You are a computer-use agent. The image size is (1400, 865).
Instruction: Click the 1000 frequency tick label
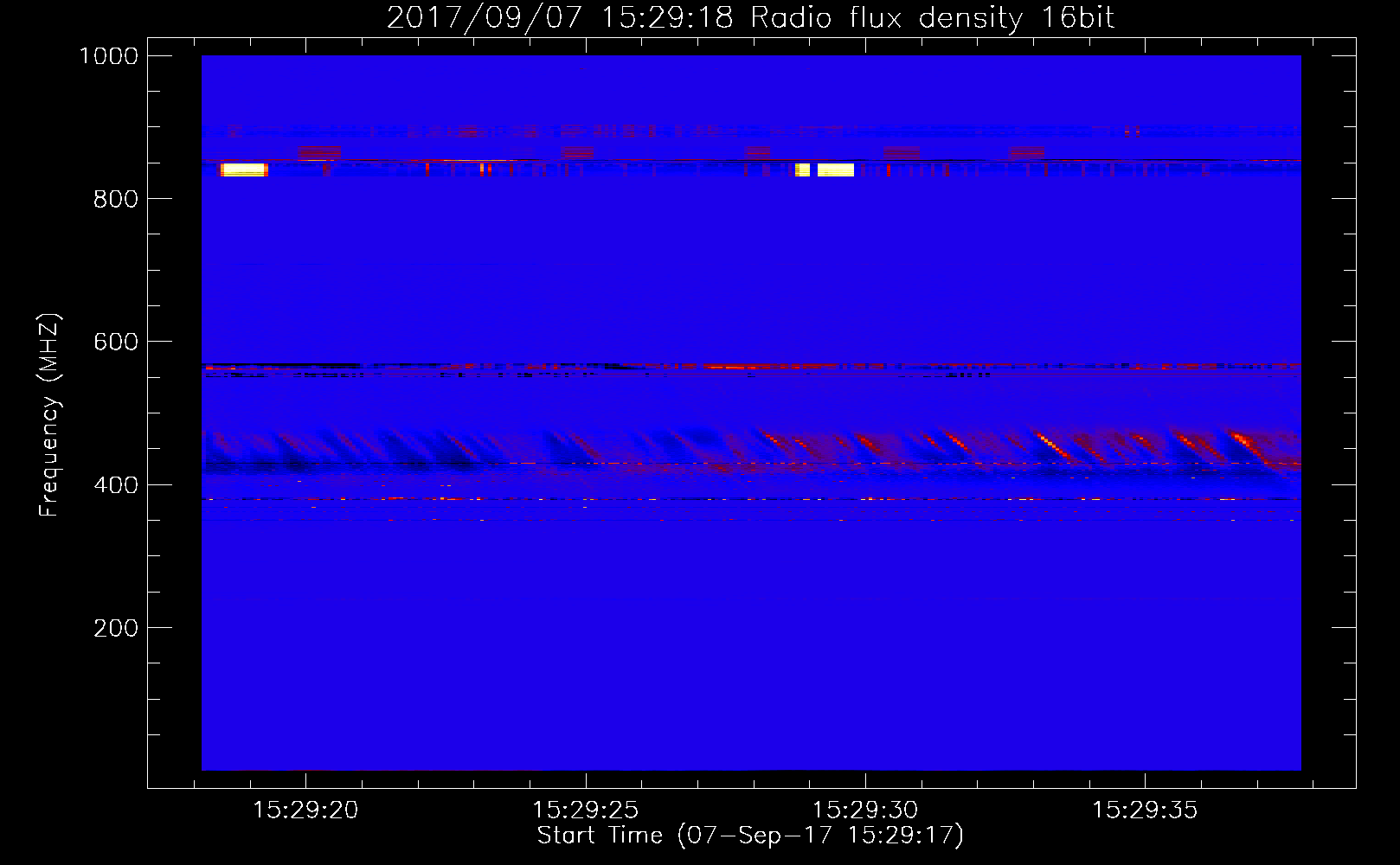tap(109, 56)
